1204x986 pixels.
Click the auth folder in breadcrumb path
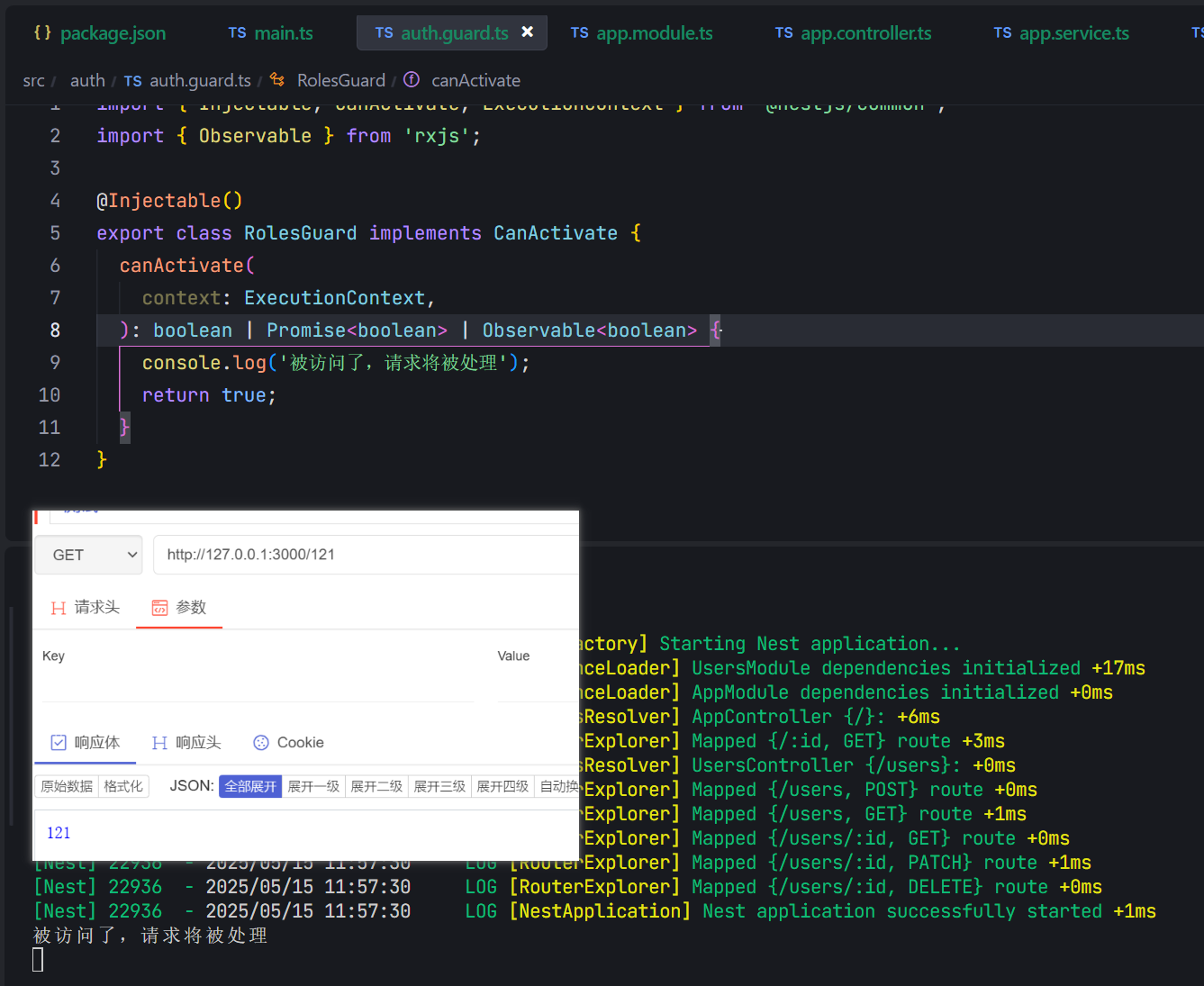click(87, 80)
